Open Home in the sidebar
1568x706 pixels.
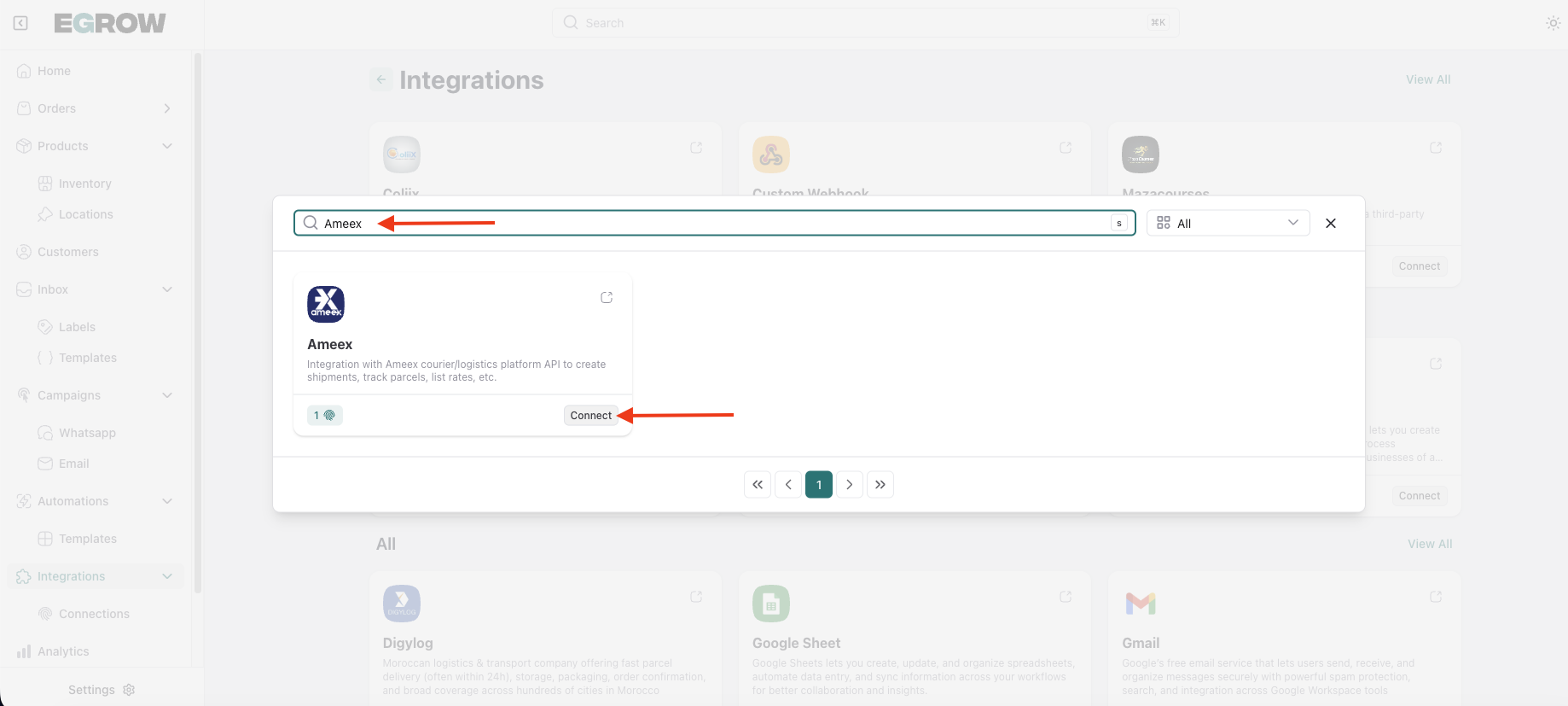[x=54, y=71]
